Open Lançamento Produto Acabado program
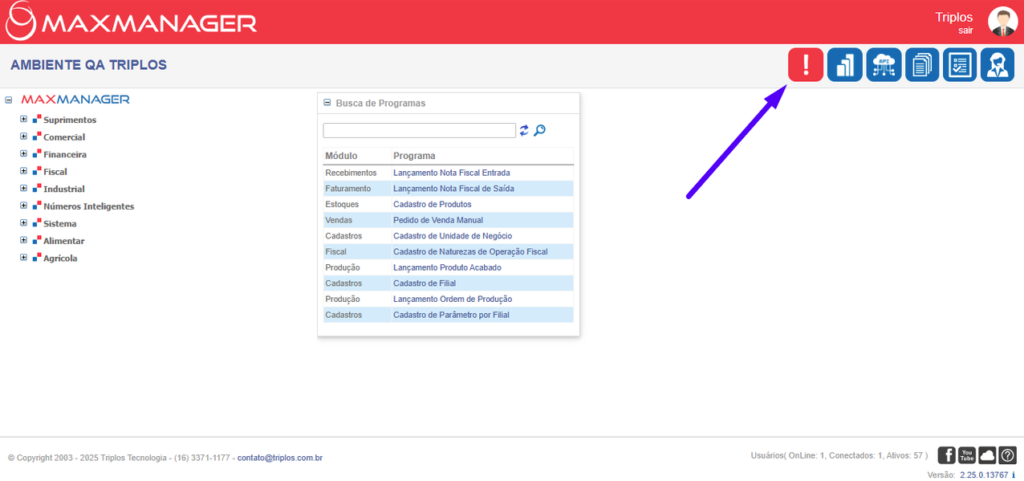The width and height of the screenshot is (1024, 481). click(x=447, y=268)
